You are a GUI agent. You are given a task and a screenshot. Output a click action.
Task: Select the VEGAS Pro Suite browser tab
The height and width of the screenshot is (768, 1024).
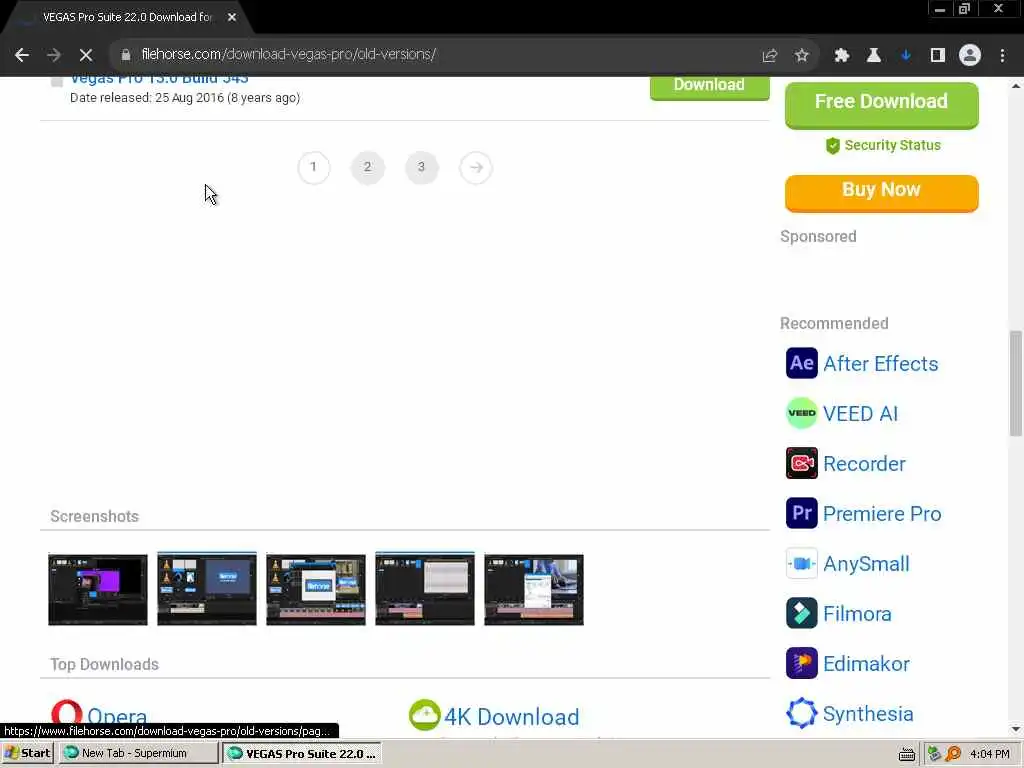point(127,18)
